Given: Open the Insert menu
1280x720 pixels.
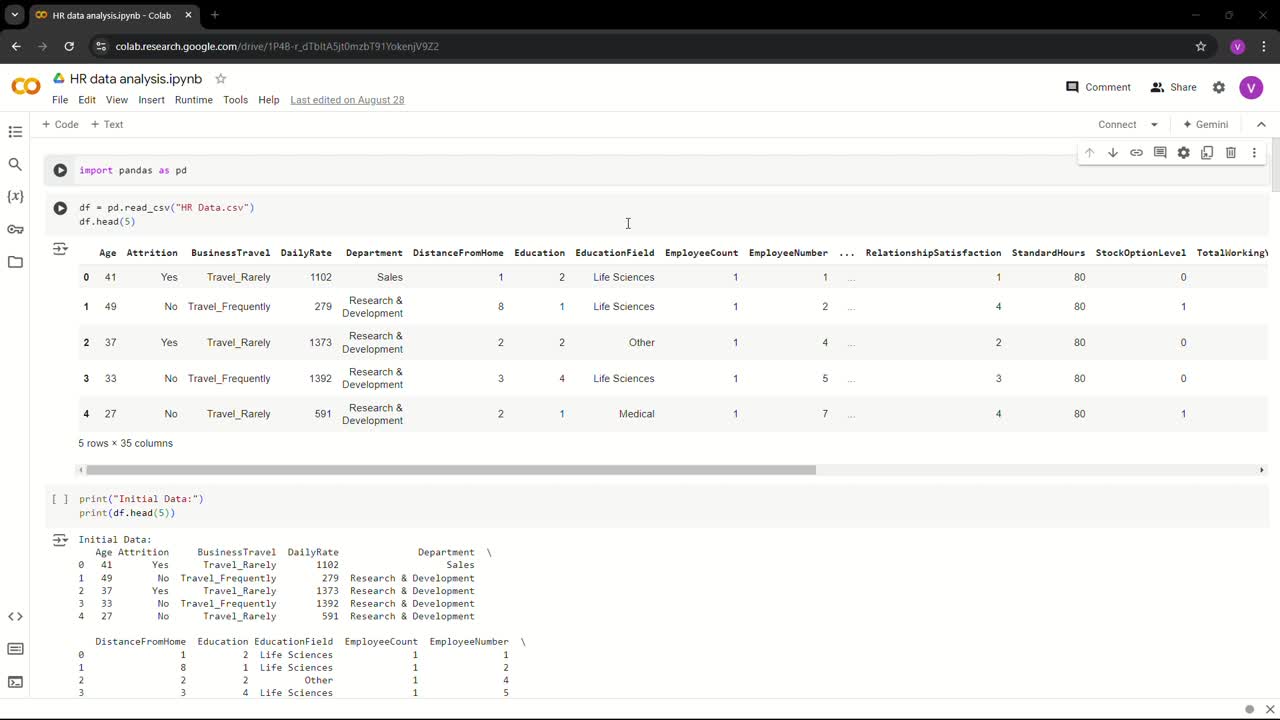Looking at the screenshot, I should pyautogui.click(x=151, y=100).
